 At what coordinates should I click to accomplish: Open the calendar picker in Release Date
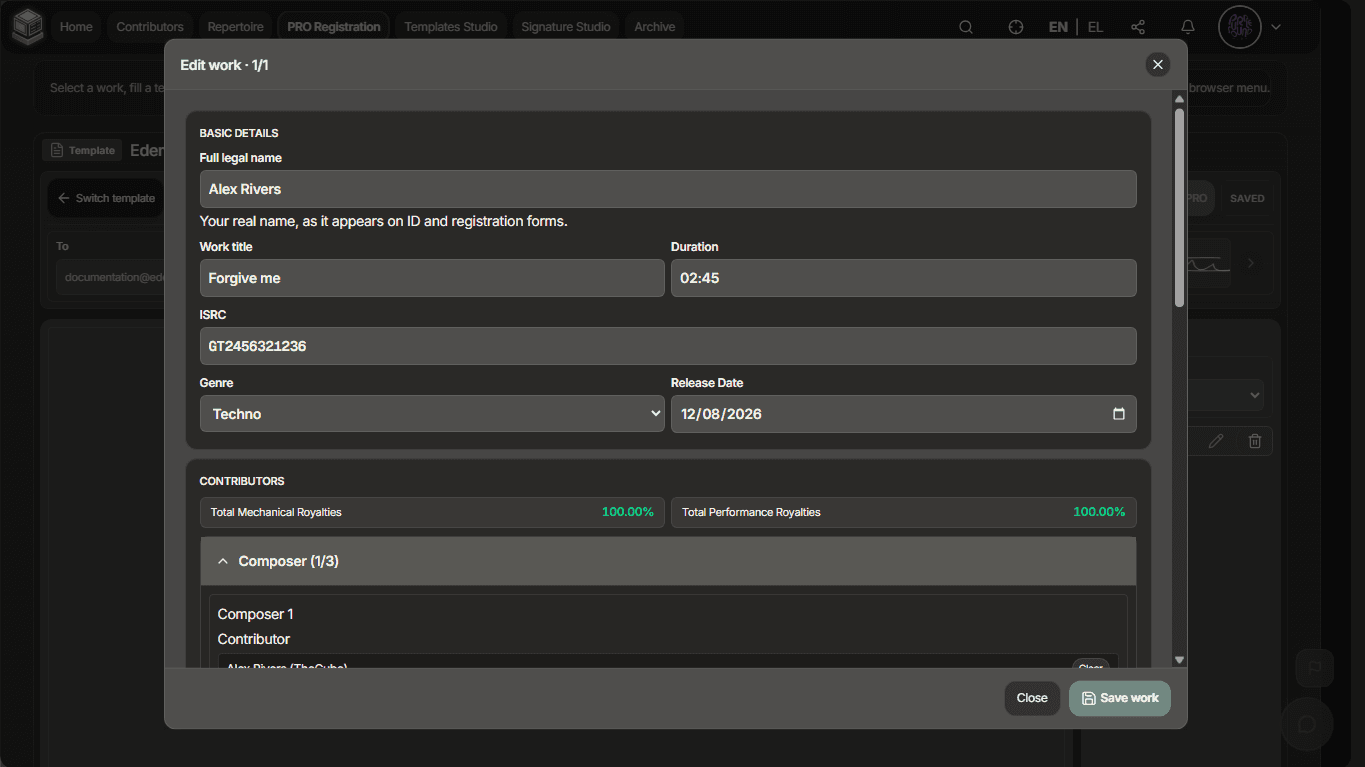1119,414
